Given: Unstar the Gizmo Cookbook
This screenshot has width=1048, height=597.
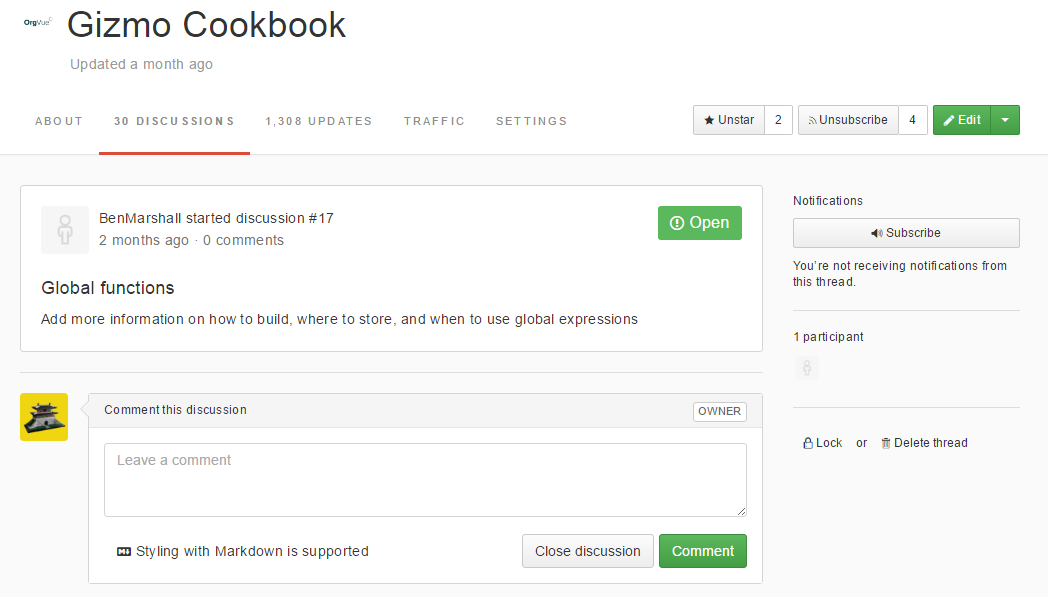Looking at the screenshot, I should [x=729, y=120].
